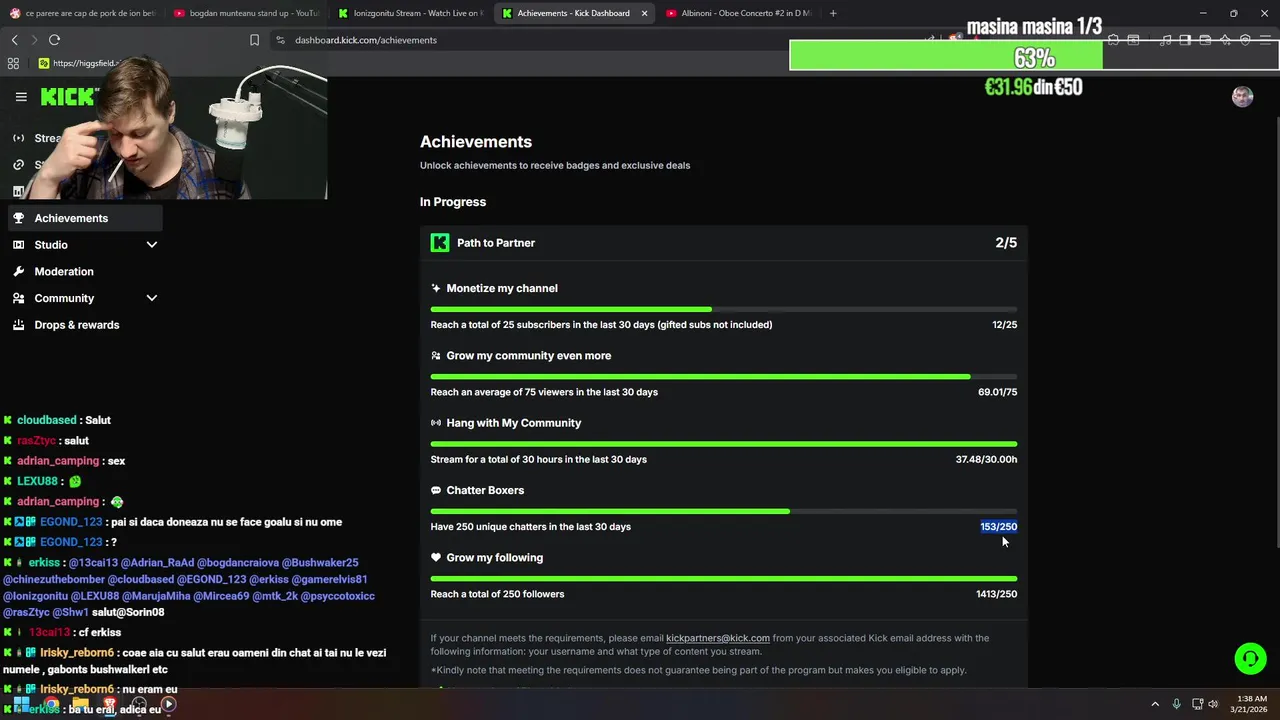The width and height of the screenshot is (1280, 720).
Task: Click the microphone icon in system tray
Action: 1176,704
